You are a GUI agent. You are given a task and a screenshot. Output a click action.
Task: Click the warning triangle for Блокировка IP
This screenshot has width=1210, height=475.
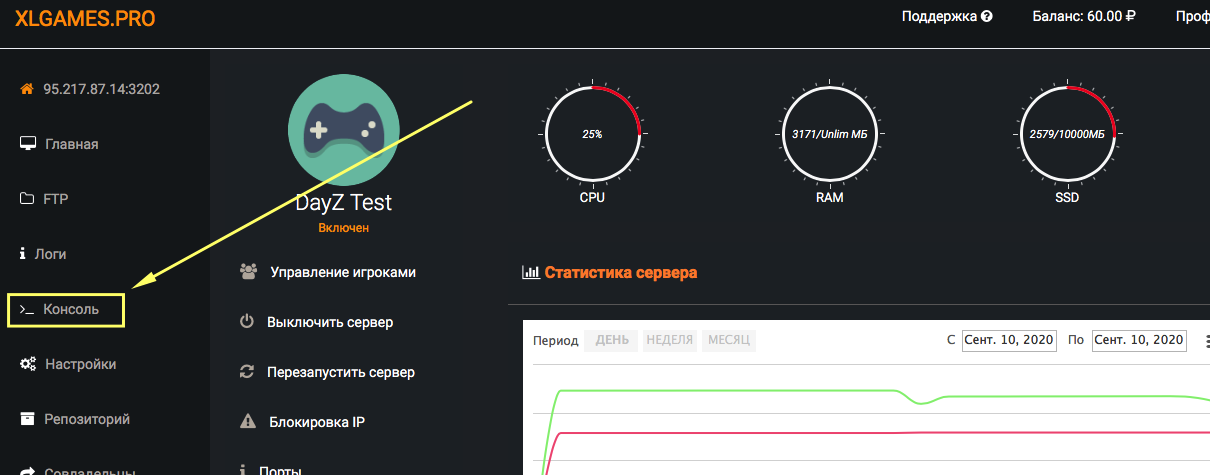pos(248,422)
